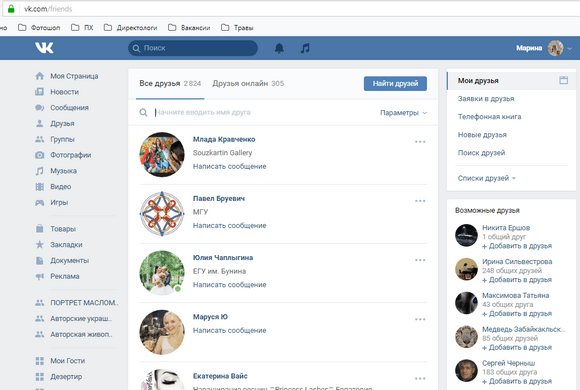Screen dimensions: 580x390
Task: Click Написать сообщение under Маруся Ю
Action: point(229,330)
